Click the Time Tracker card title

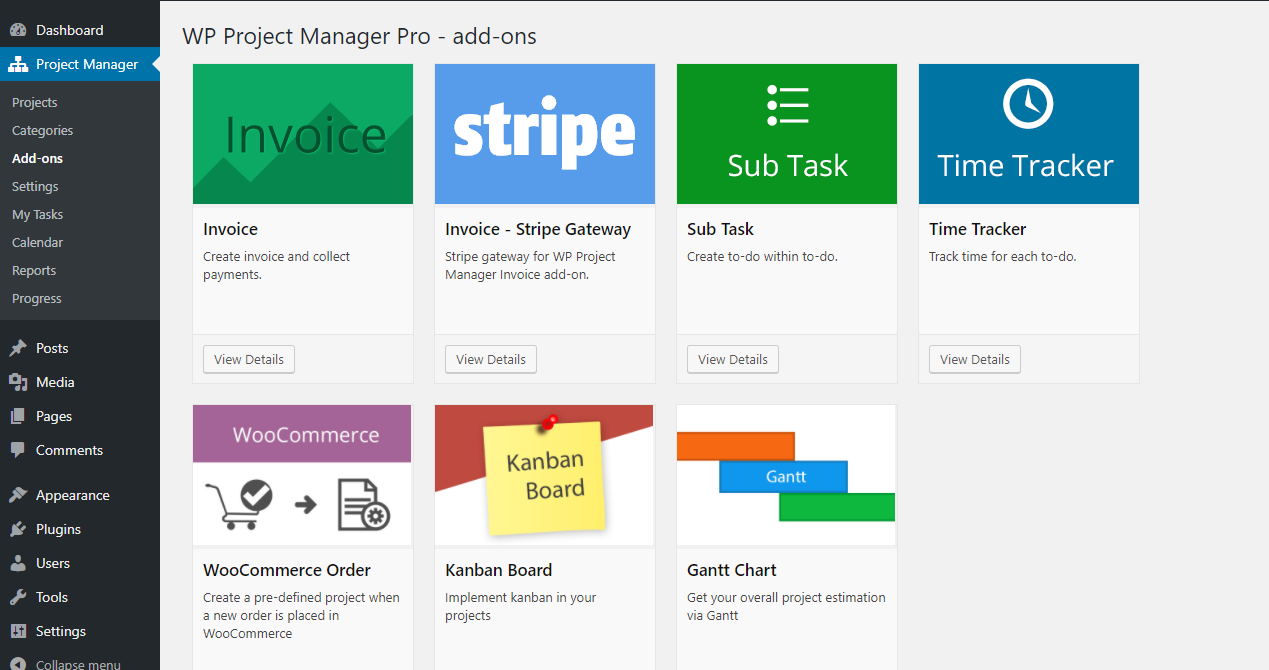978,229
